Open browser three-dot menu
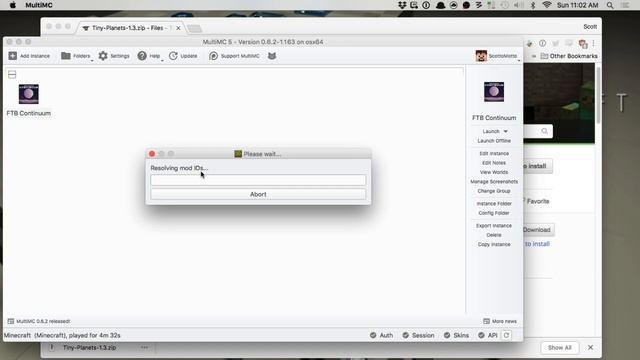Screen dimensions: 640x360 (x=593, y=43)
